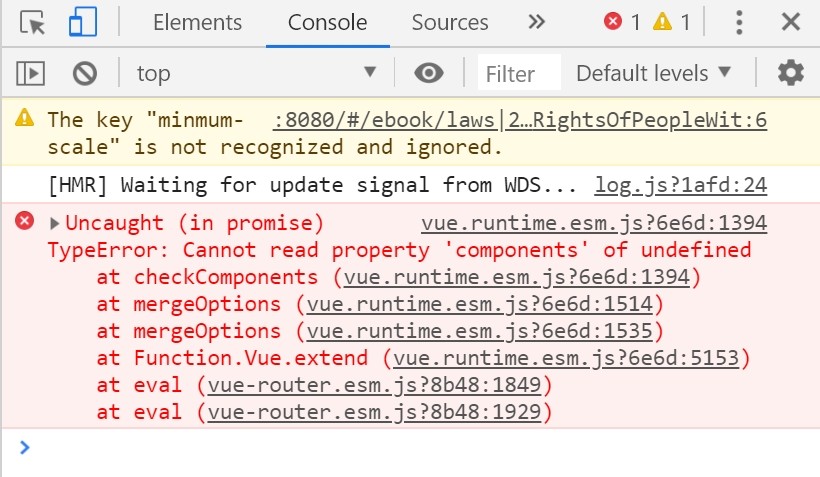The image size is (820, 477).
Task: Open DevTools three-dot customize menu
Action: (x=739, y=22)
